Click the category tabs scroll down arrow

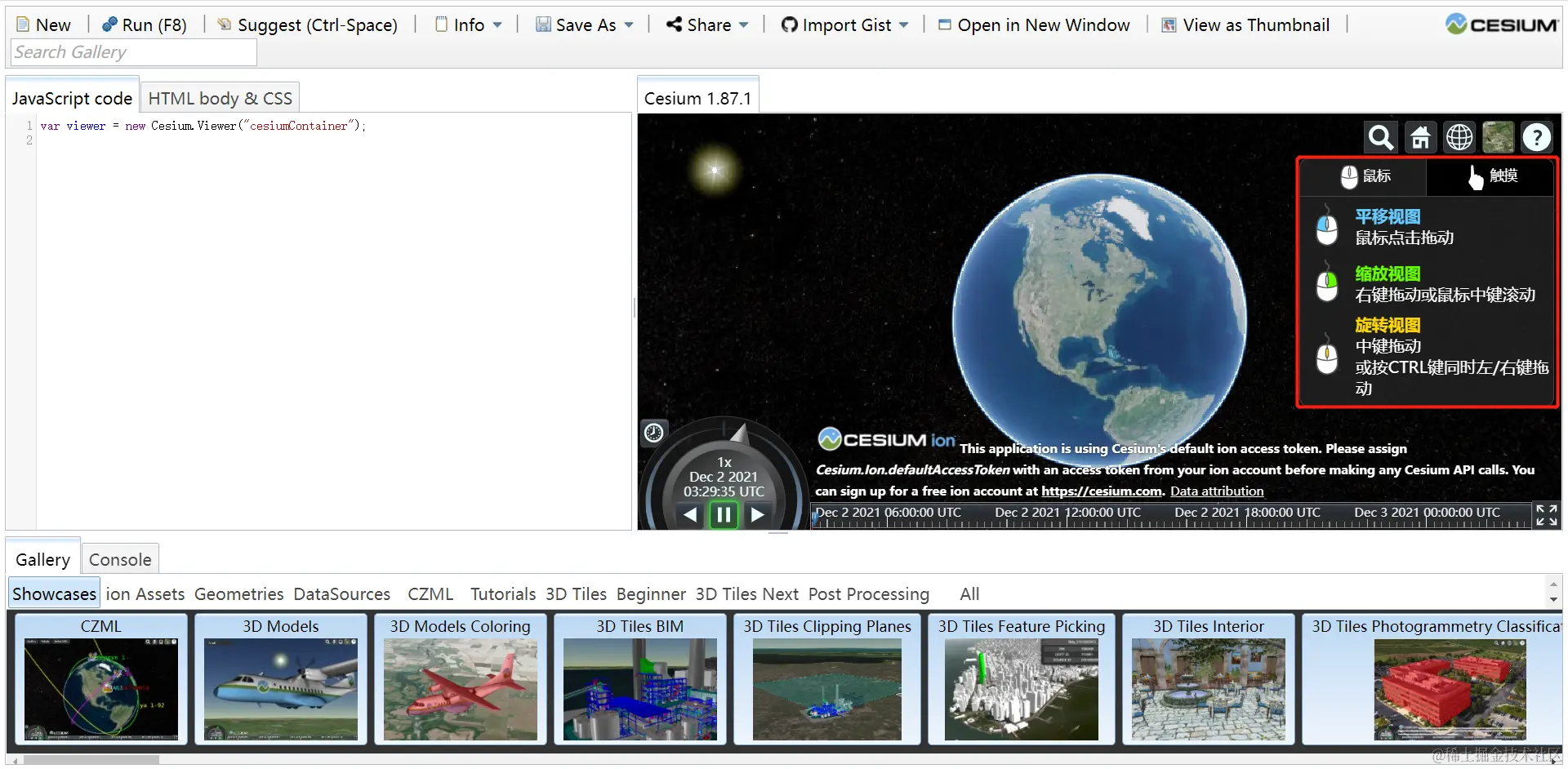point(1553,600)
